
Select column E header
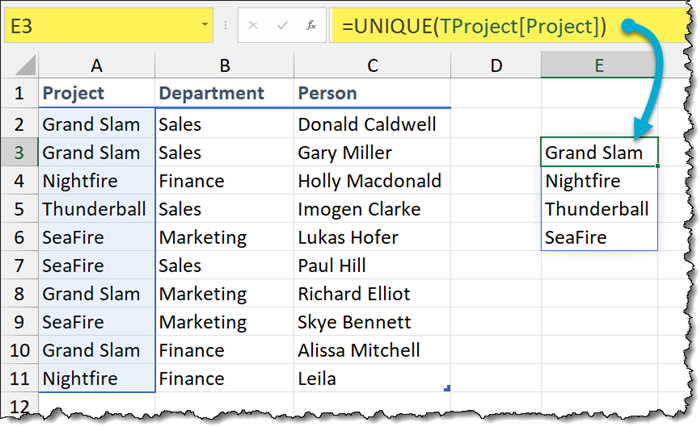coord(599,65)
